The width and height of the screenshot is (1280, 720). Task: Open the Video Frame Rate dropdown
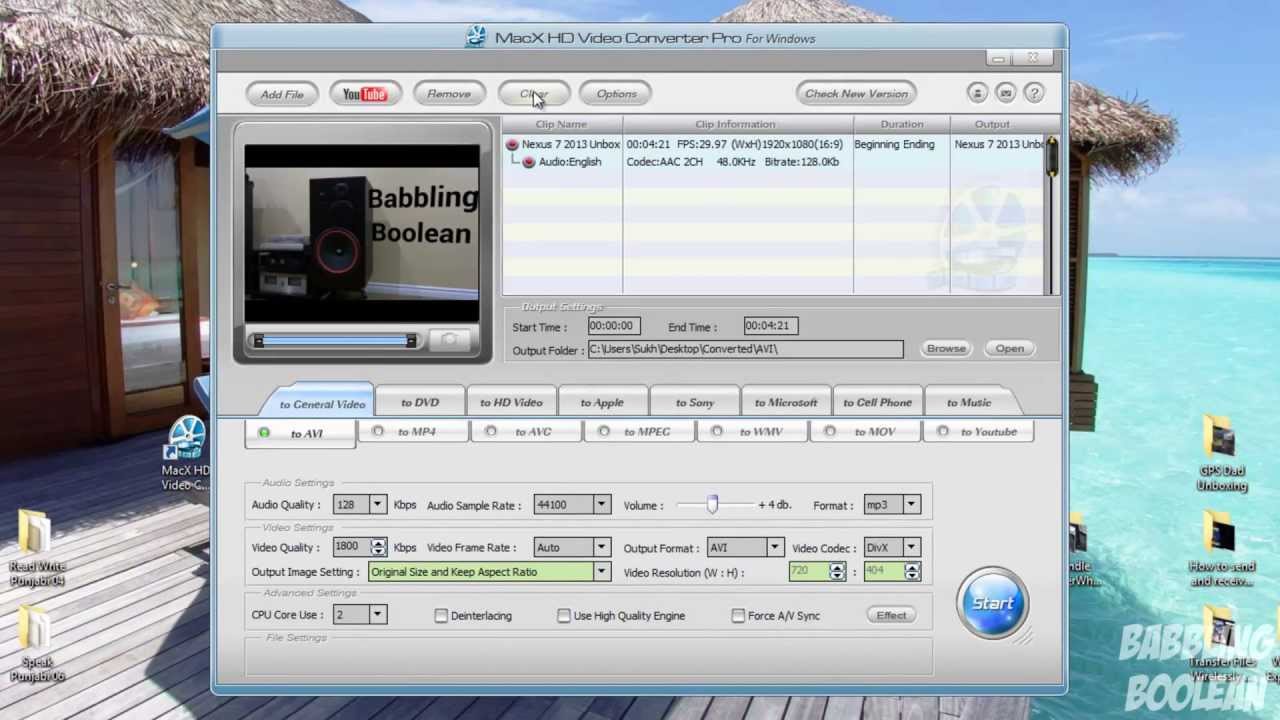[x=601, y=547]
